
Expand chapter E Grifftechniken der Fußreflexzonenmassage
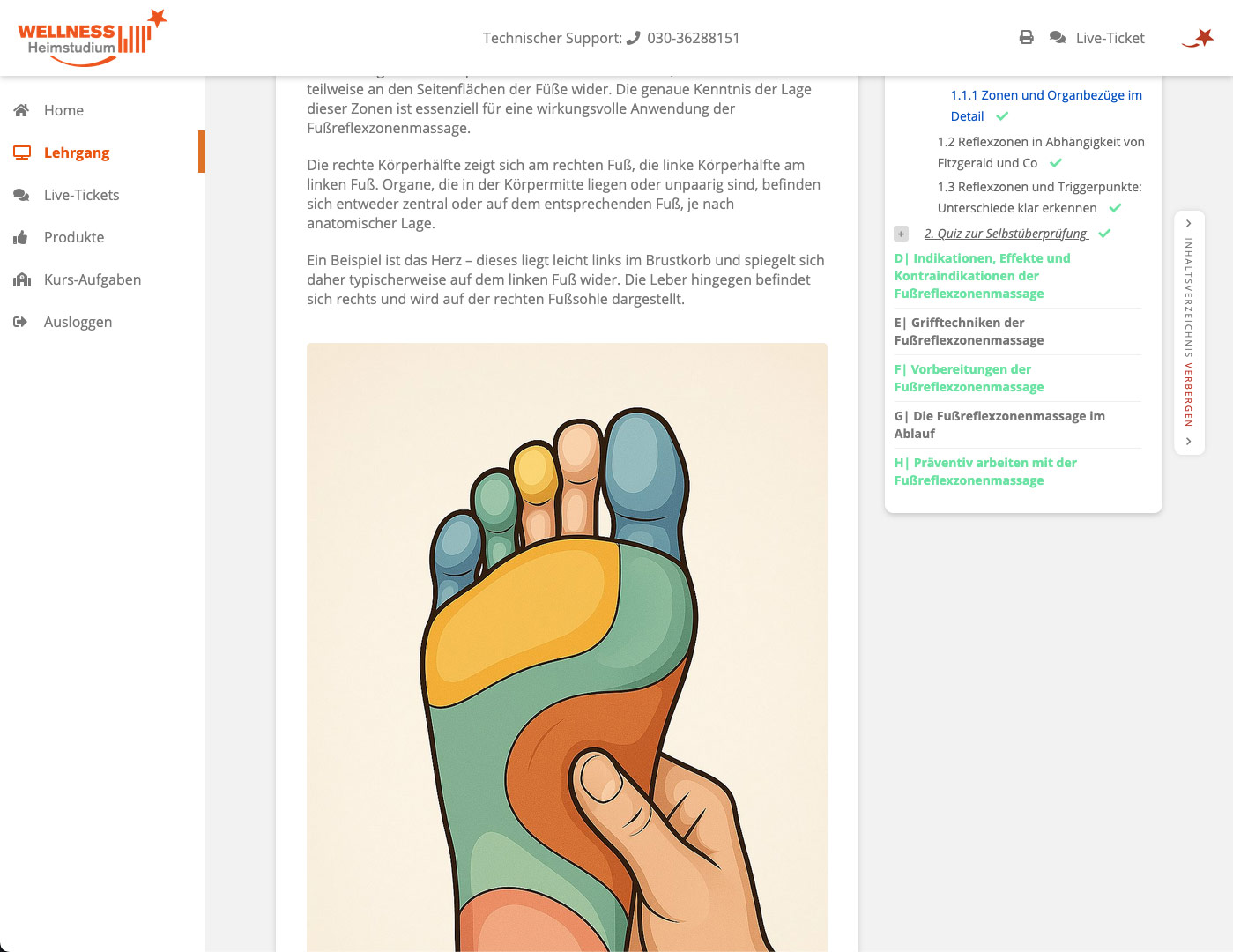tap(969, 331)
